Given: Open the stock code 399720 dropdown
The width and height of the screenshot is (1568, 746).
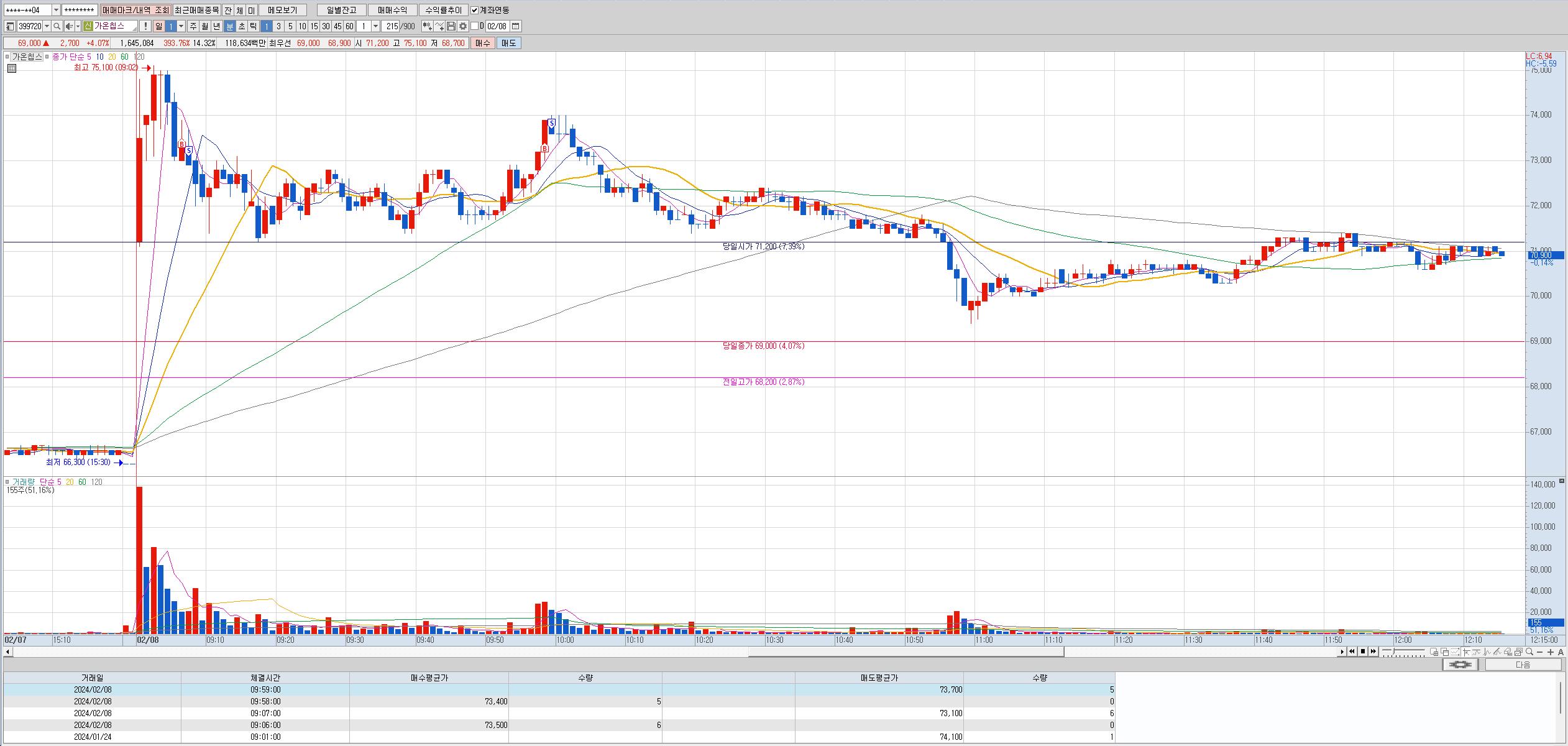Looking at the screenshot, I should pos(47,26).
